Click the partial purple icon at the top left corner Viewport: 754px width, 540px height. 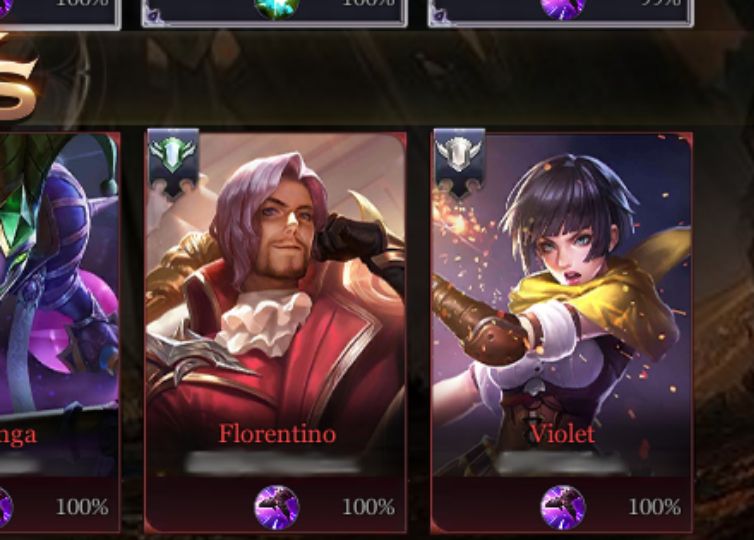[x=5, y=8]
